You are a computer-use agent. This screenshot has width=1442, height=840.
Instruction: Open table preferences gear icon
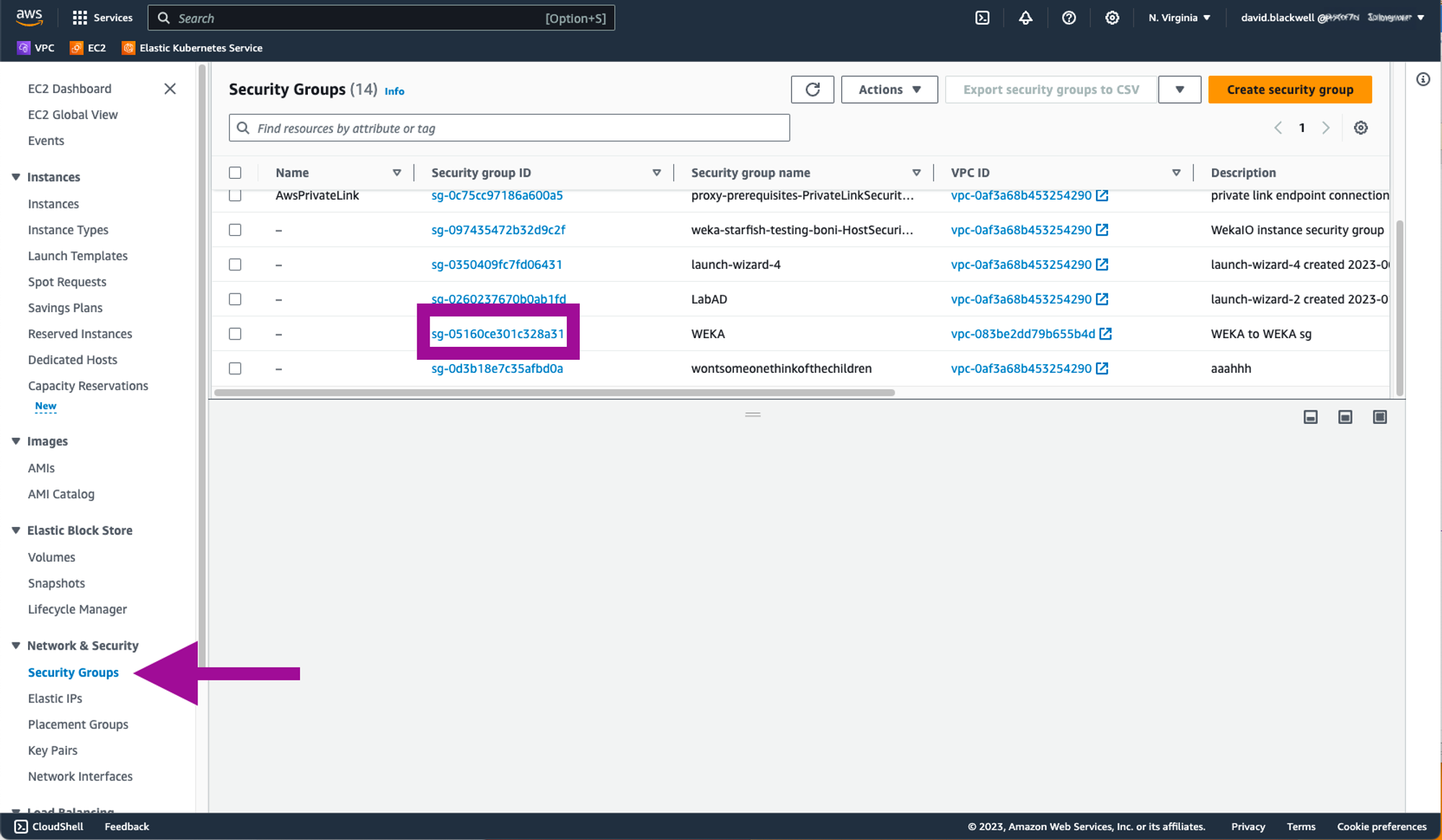click(x=1361, y=128)
